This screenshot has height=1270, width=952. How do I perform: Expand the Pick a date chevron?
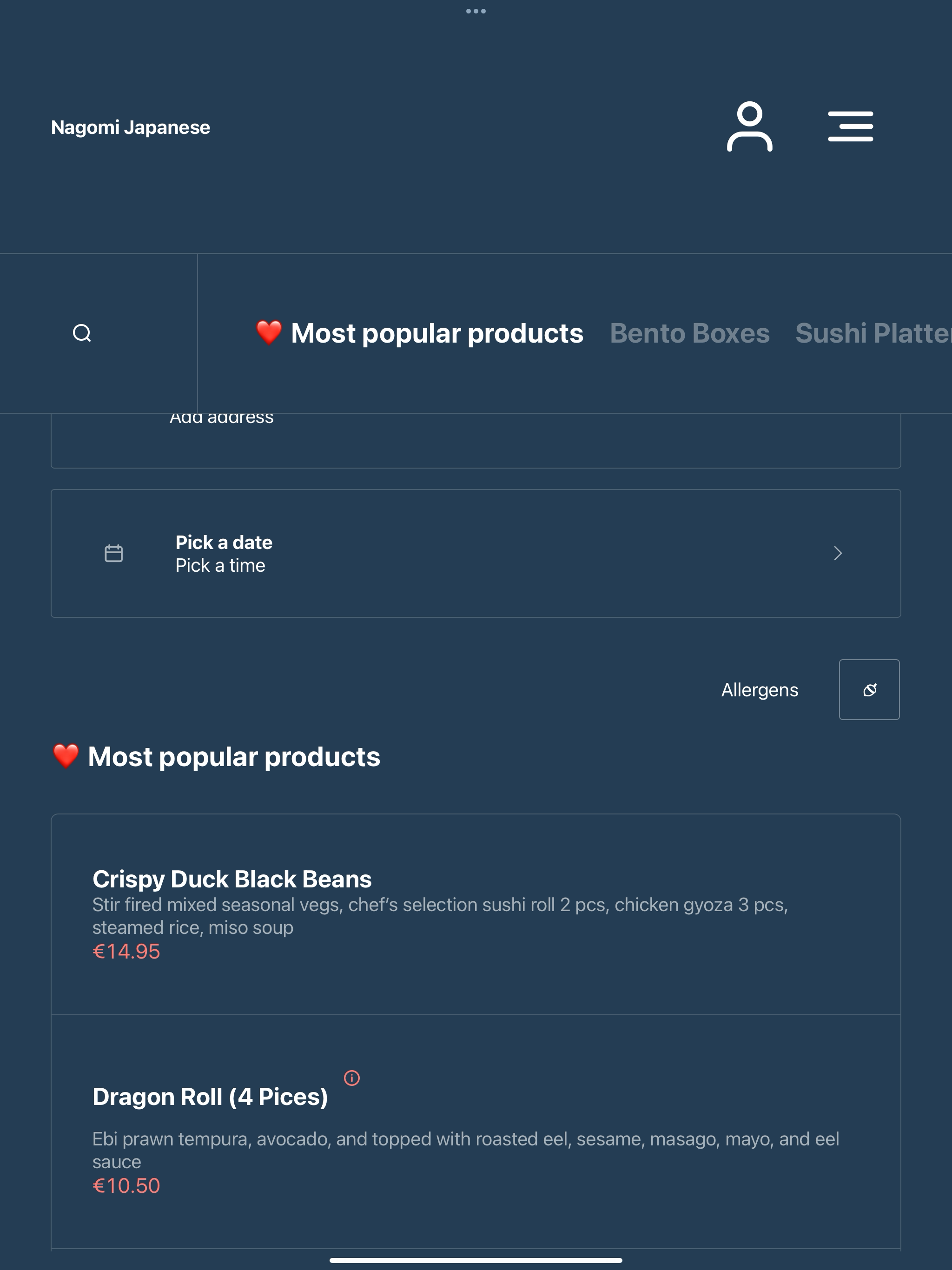tap(838, 554)
